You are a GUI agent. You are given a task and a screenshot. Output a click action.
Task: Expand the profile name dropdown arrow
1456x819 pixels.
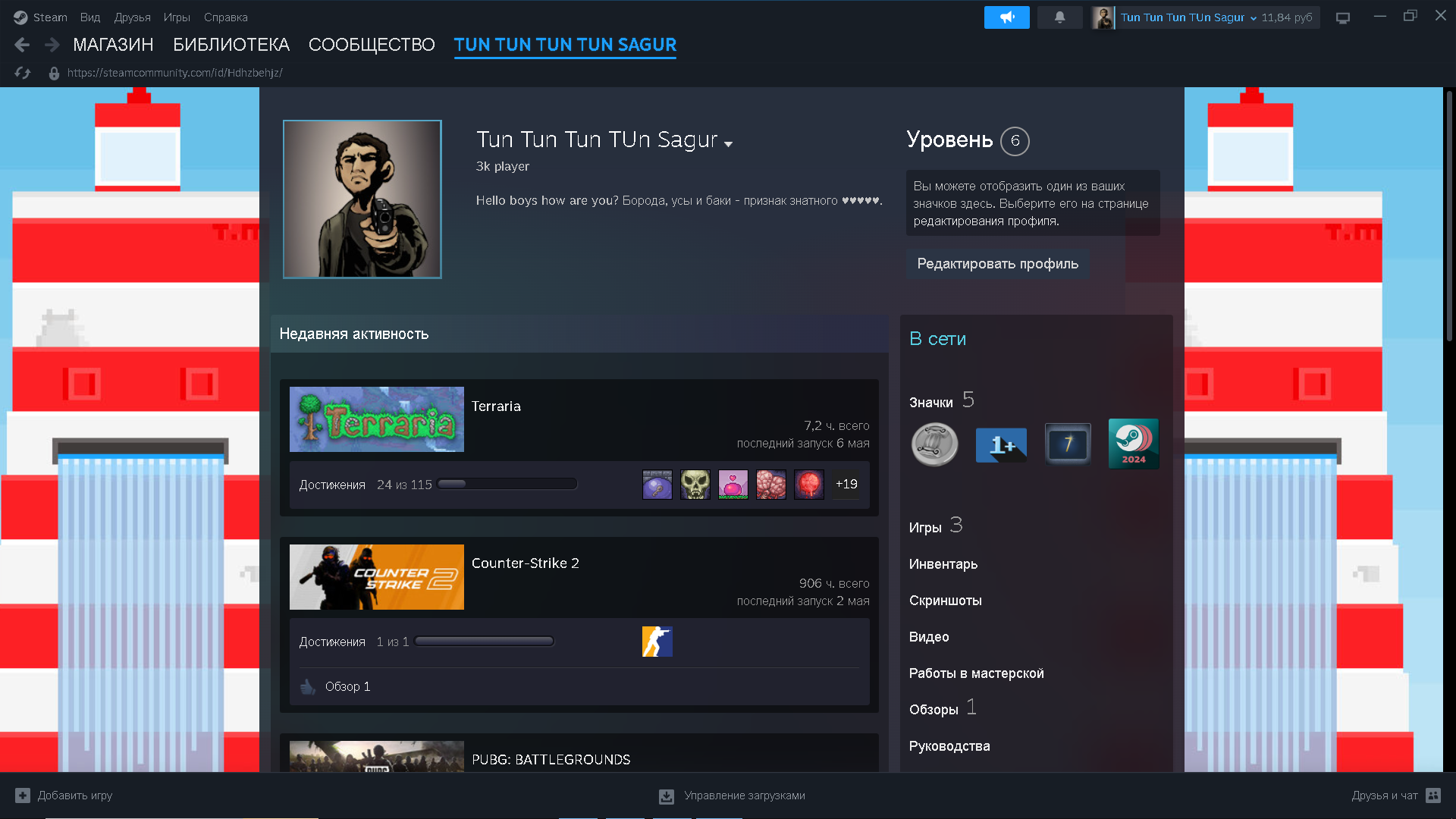tap(729, 144)
